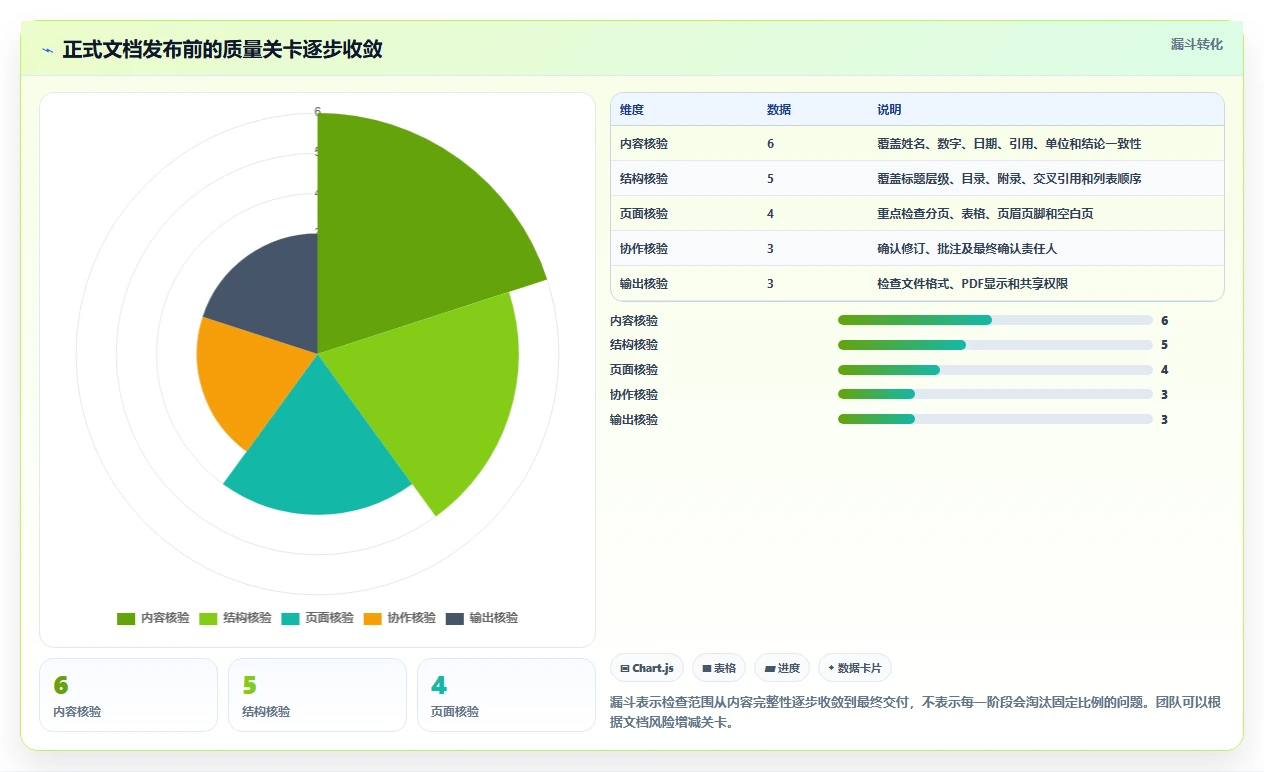This screenshot has width=1264, height=772.
Task: Click the paragraph beginning 漏斗表示检查范围
Action: tap(915, 712)
